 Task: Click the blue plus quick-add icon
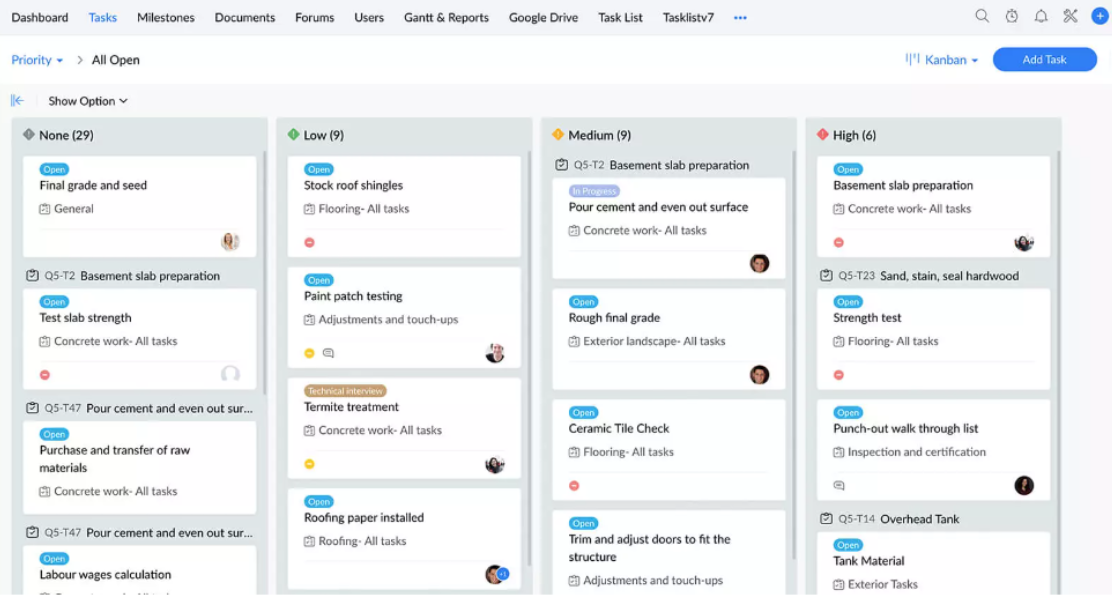[x=1099, y=16]
